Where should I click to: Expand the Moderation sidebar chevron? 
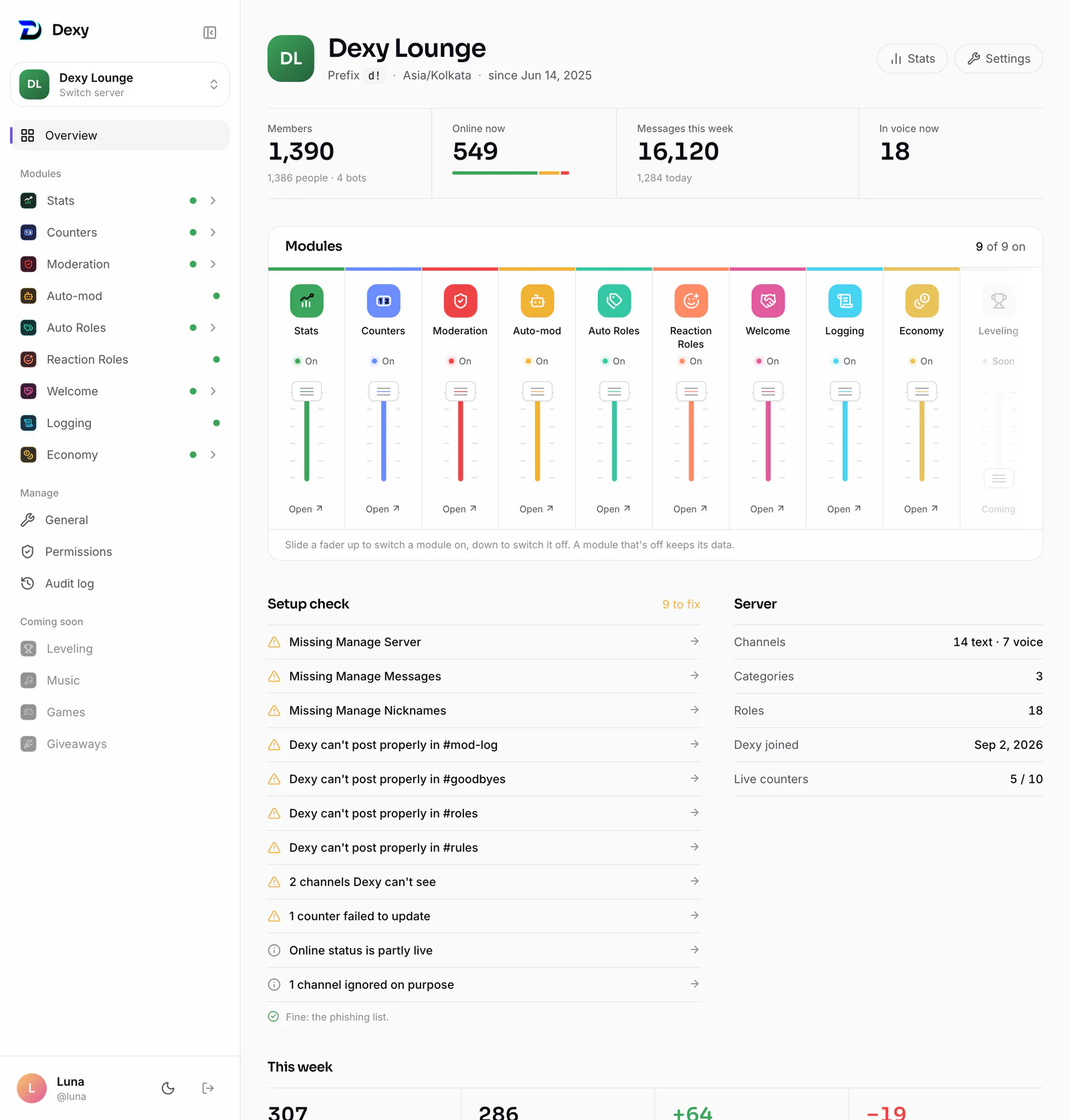(x=213, y=264)
